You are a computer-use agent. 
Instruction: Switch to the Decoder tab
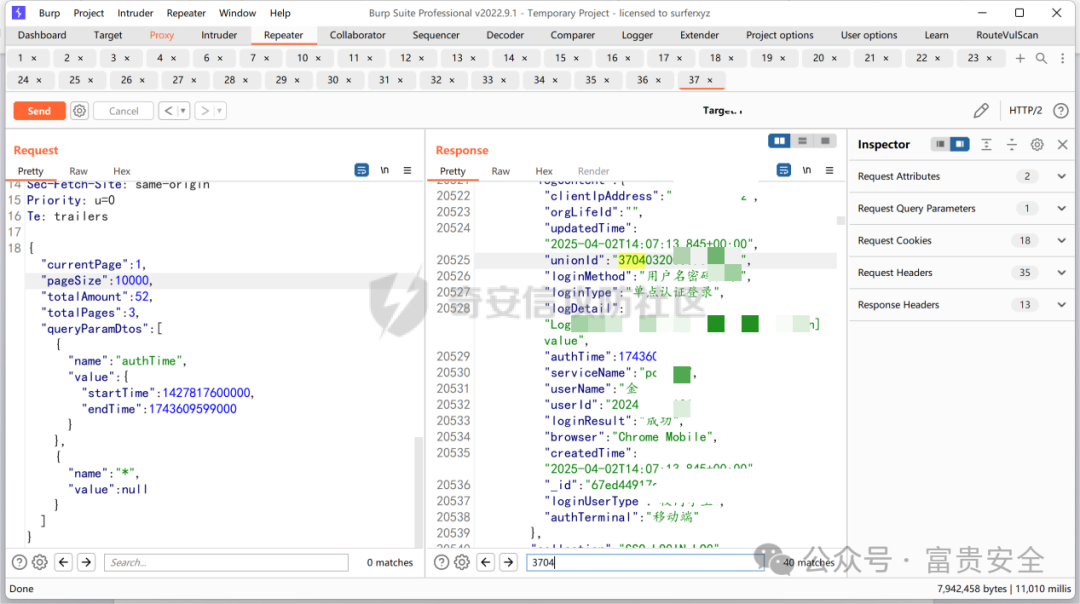(x=505, y=35)
